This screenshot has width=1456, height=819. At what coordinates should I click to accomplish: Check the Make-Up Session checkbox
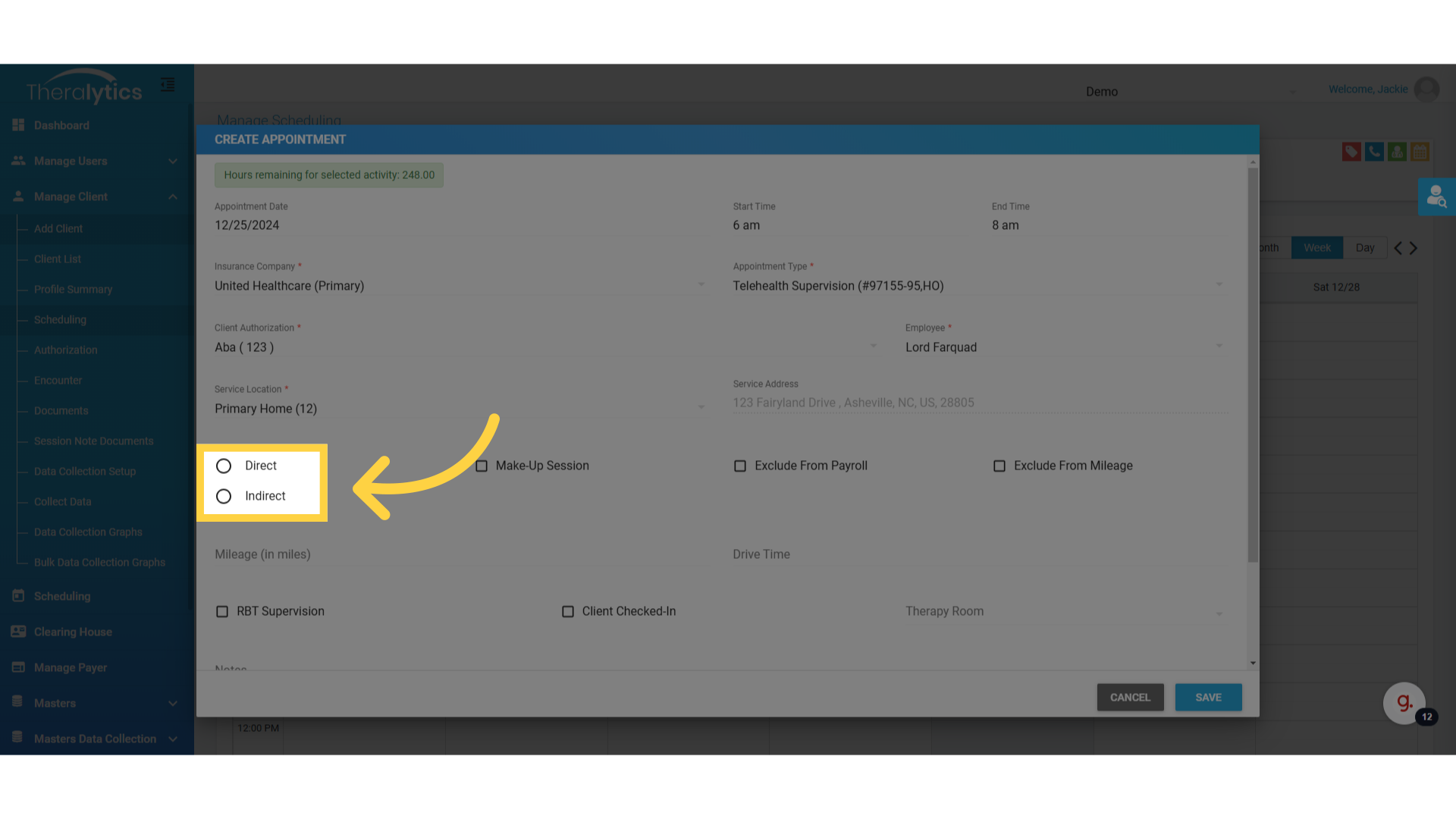482,466
